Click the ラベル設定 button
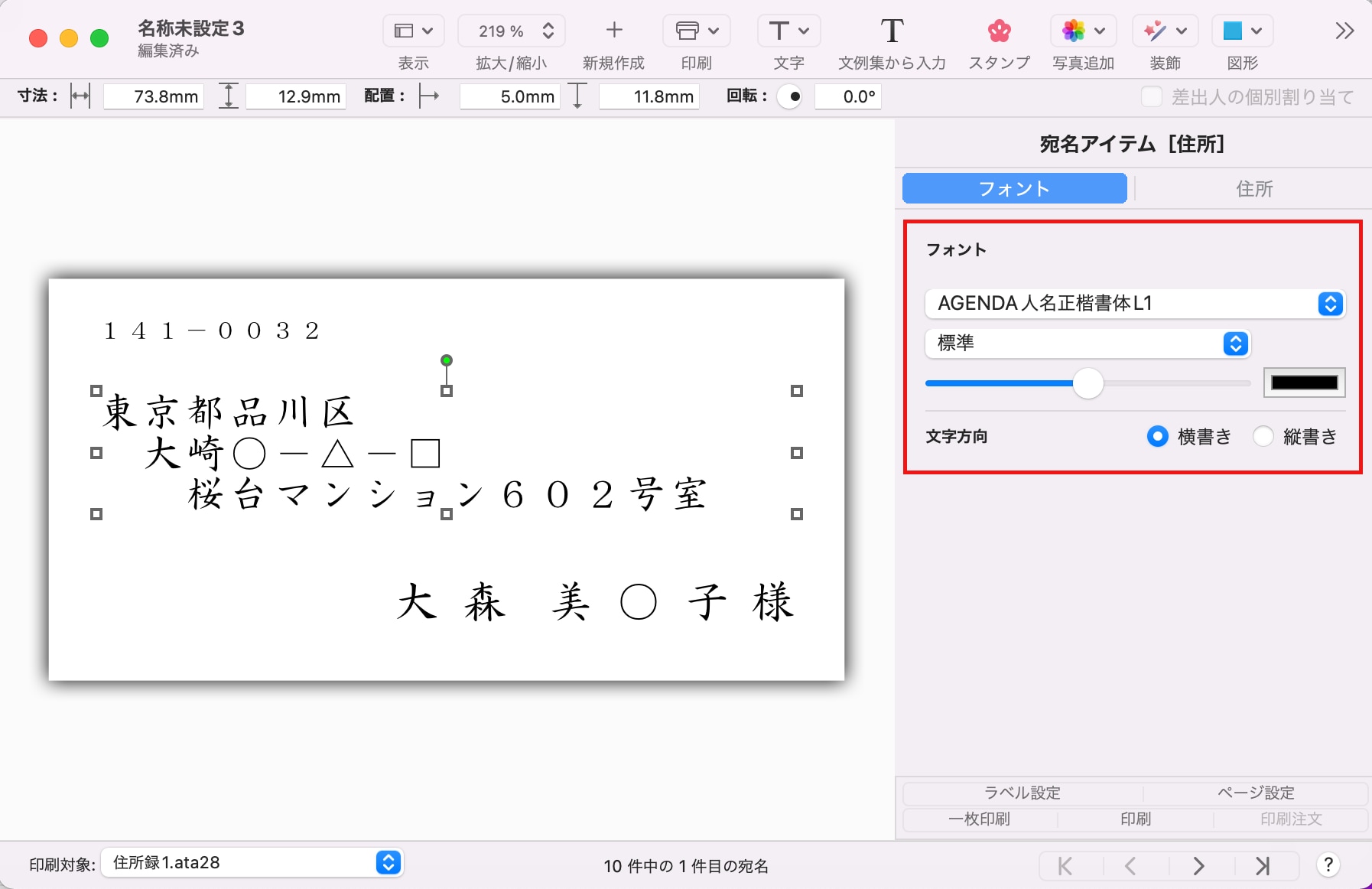This screenshot has width=1372, height=889. click(x=1022, y=793)
